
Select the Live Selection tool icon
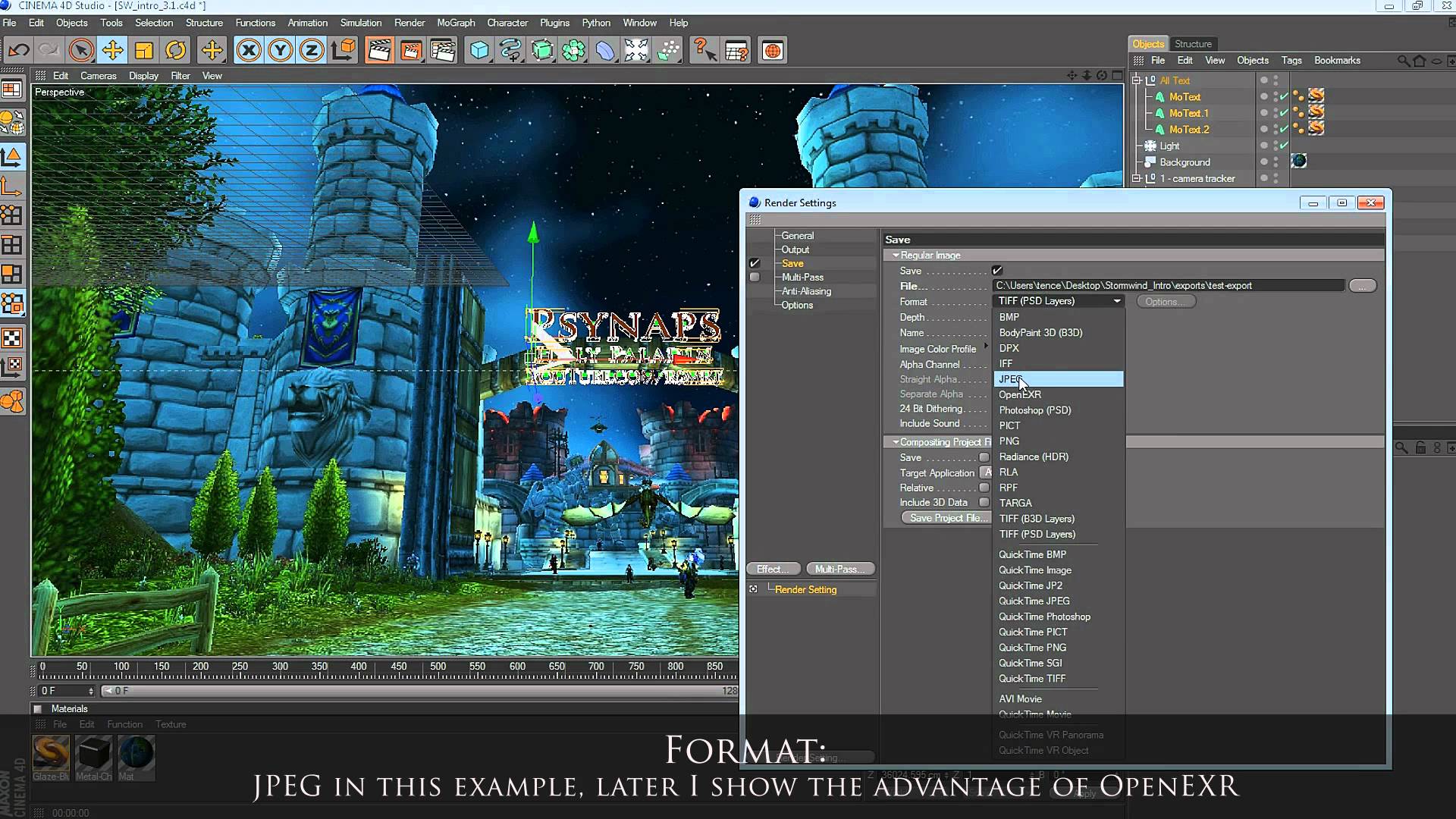[79, 49]
